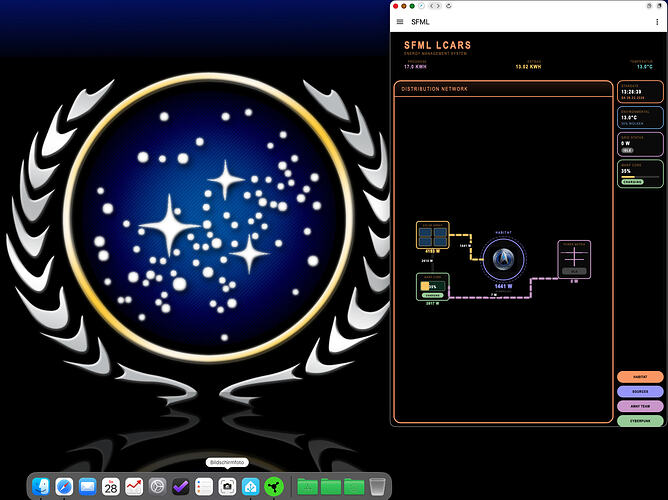This screenshot has height=500, width=668.
Task: Click the SFML title in app bar
Action: (x=420, y=22)
